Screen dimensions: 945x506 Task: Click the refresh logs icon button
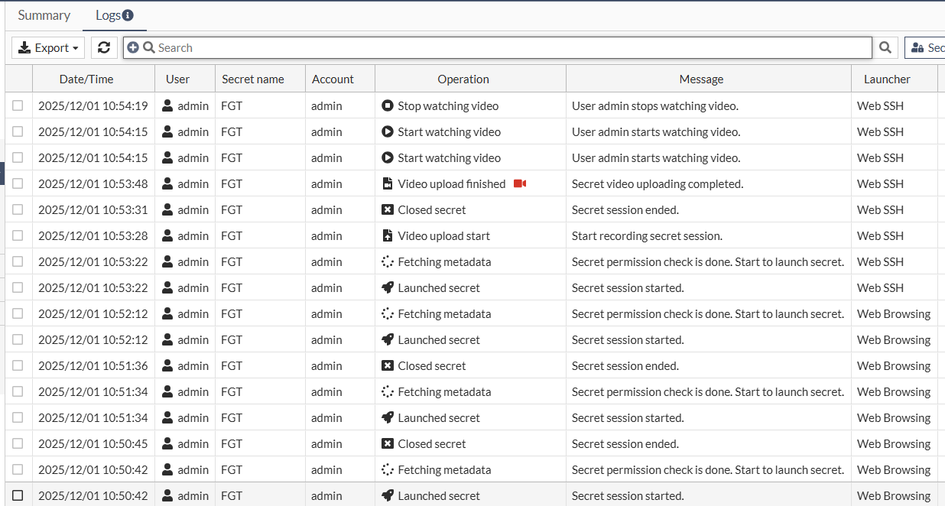click(x=104, y=48)
